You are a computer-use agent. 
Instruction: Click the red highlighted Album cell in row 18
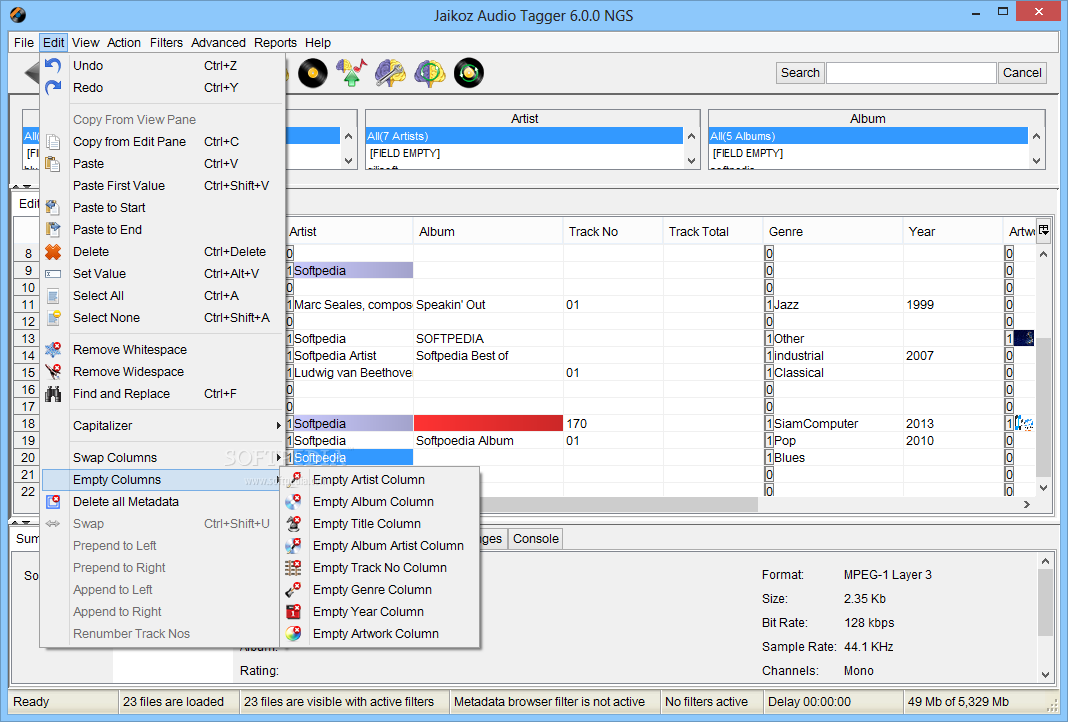click(488, 424)
